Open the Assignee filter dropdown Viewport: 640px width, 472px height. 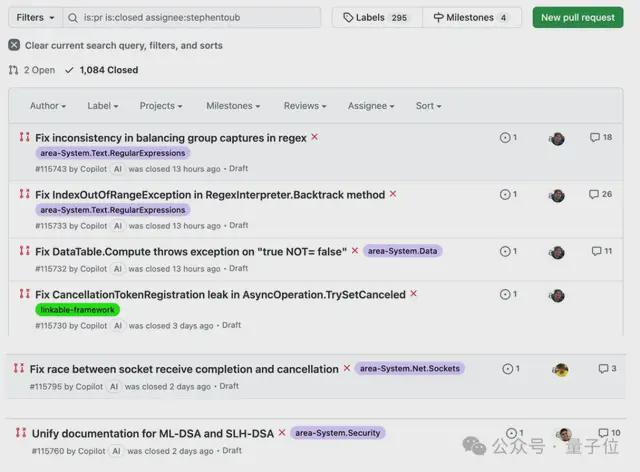(x=370, y=106)
